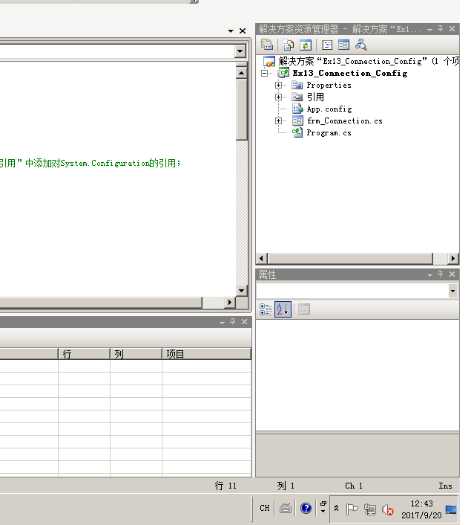Show hidden tray icons arrow
This screenshot has width=469, height=525.
tap(336, 508)
